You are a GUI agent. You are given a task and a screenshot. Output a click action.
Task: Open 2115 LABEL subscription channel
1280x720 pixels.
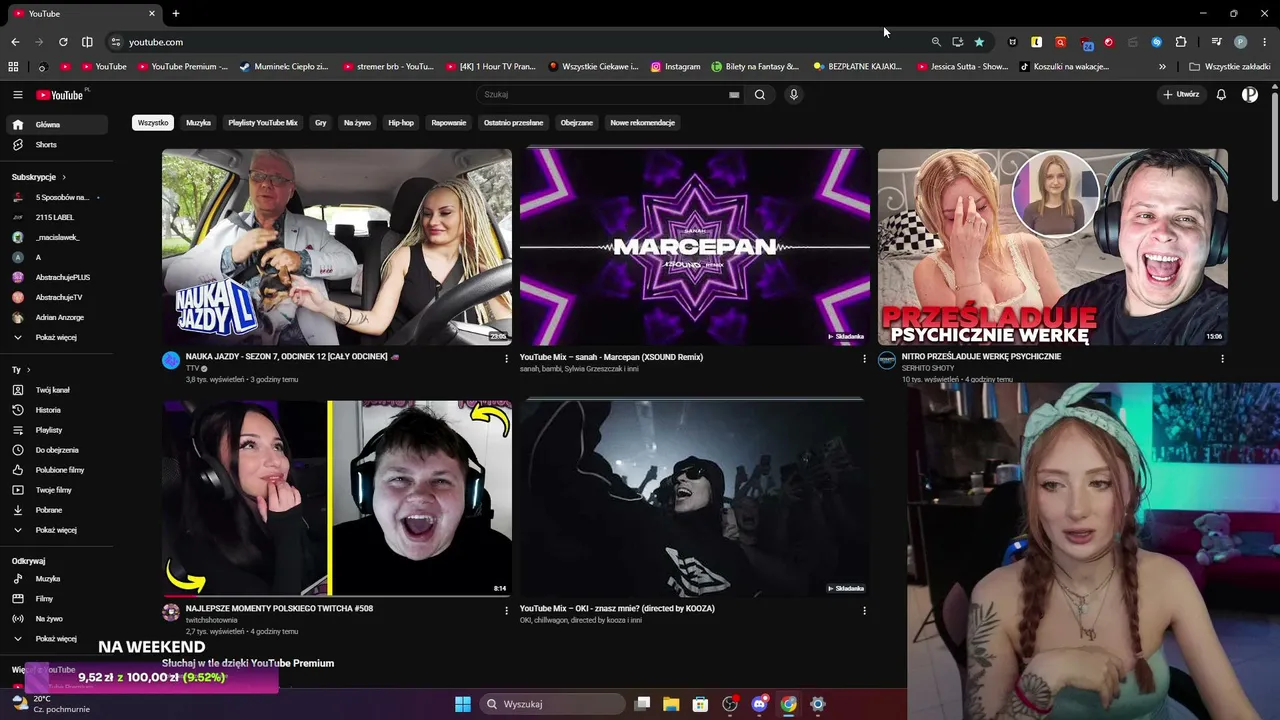pos(55,218)
